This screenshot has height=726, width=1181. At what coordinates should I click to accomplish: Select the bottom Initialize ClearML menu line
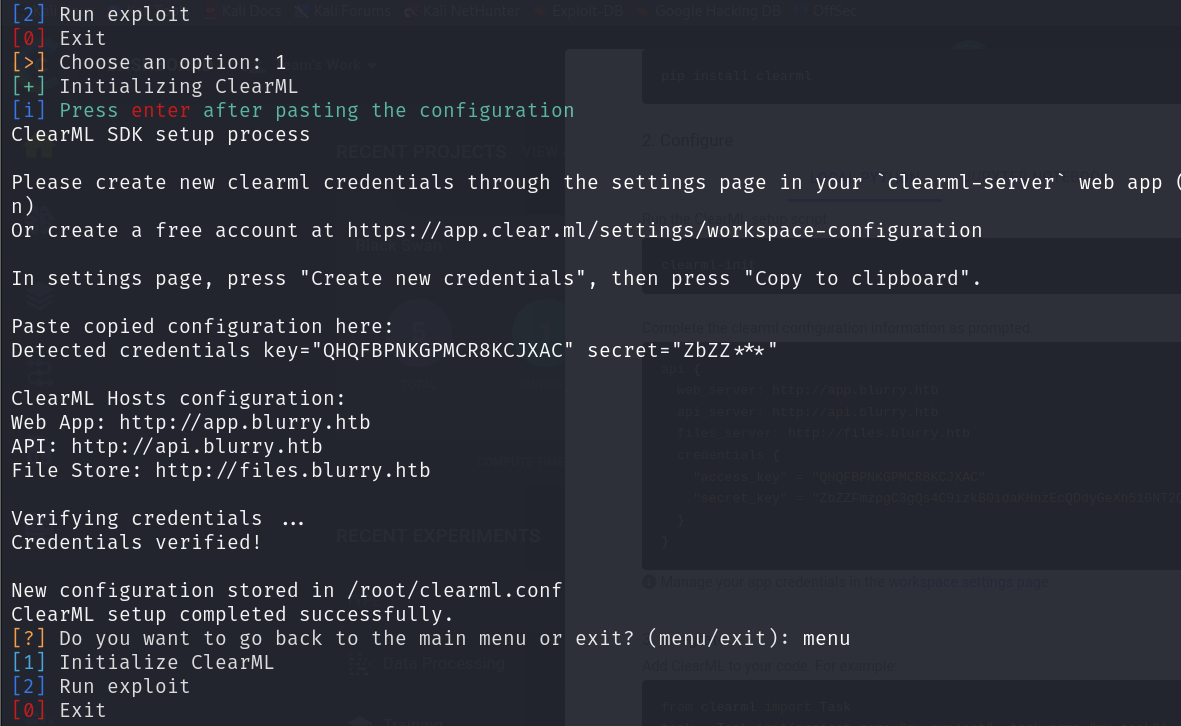[143, 663]
